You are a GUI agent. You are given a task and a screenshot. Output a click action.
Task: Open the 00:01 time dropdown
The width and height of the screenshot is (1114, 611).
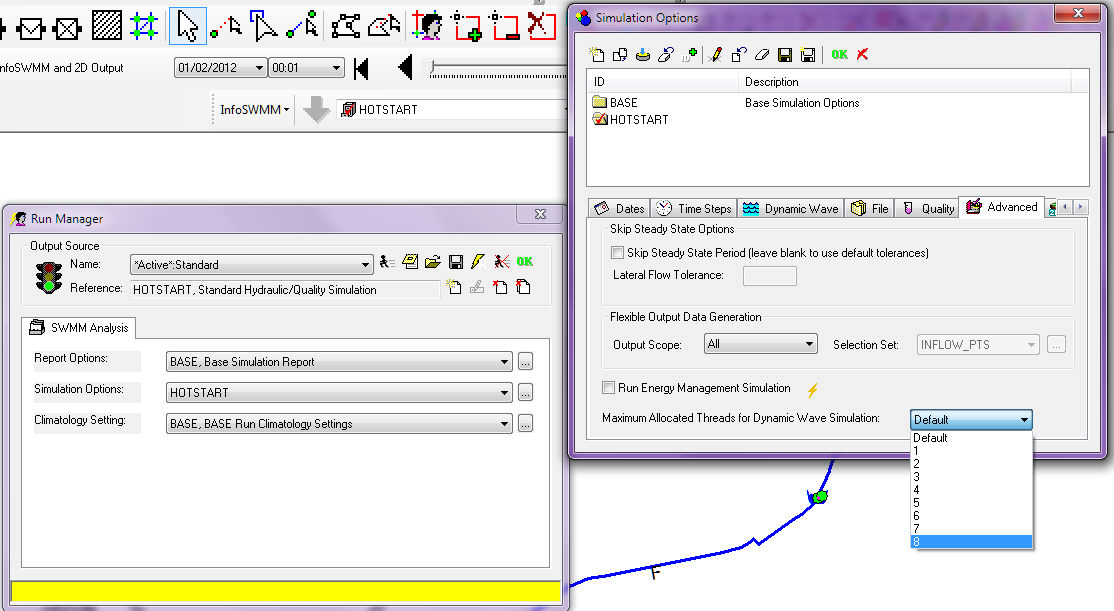[x=336, y=67]
